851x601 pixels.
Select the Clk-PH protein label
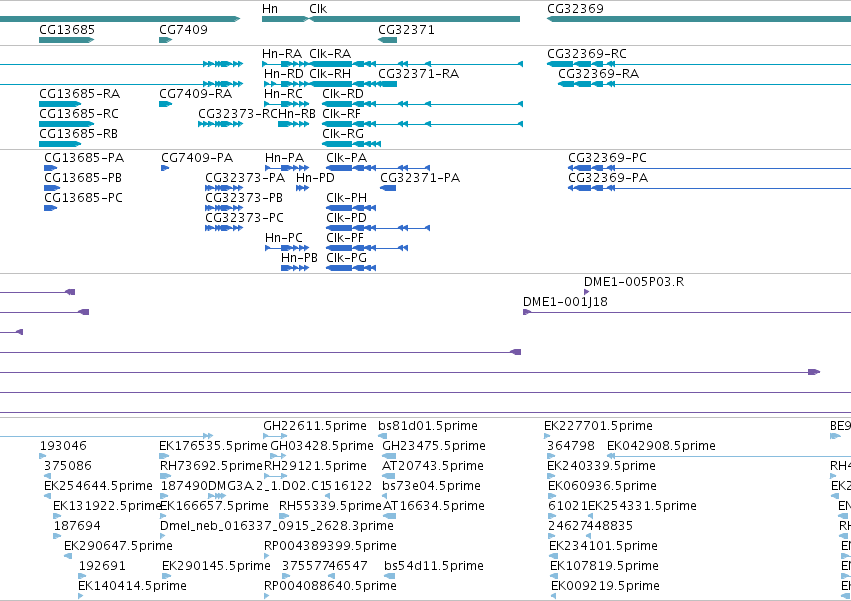click(x=346, y=198)
